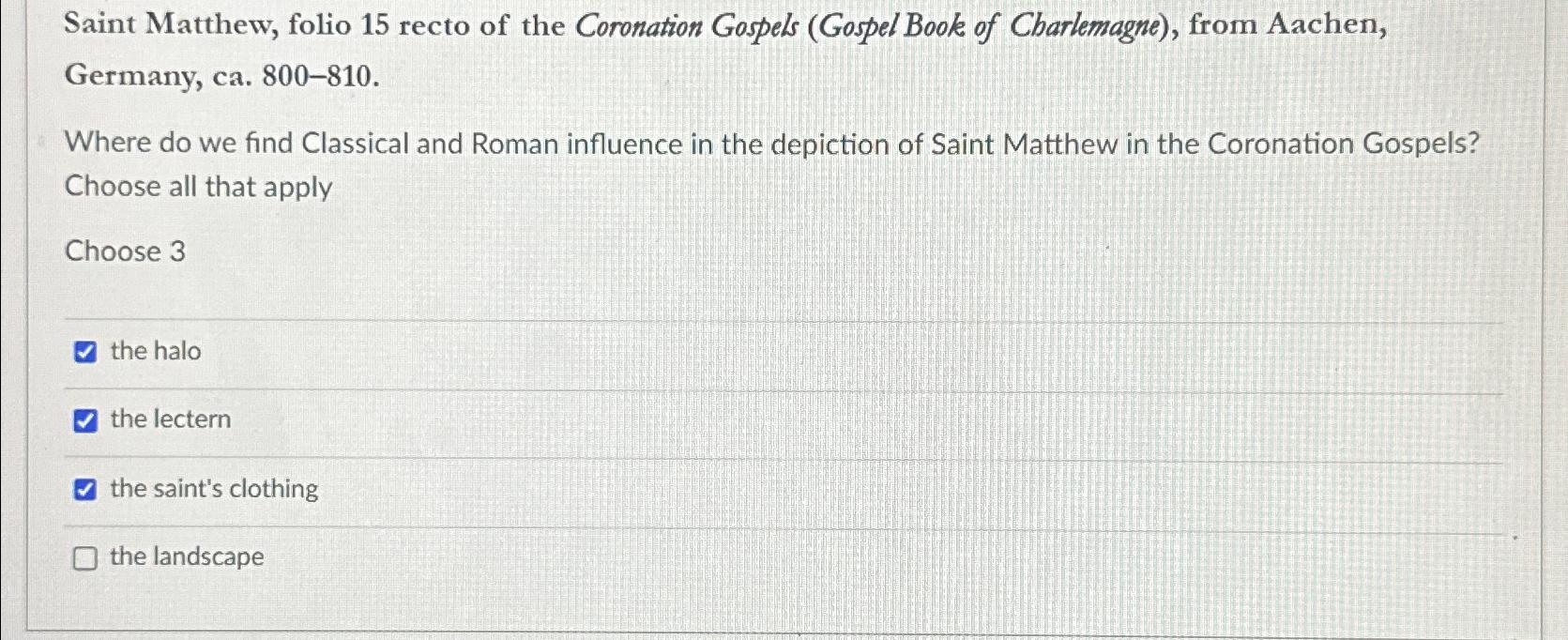1568x640 pixels.
Task: Click 'Germany, ca. 800–810.' caption line
Action: pyautogui.click(x=221, y=76)
